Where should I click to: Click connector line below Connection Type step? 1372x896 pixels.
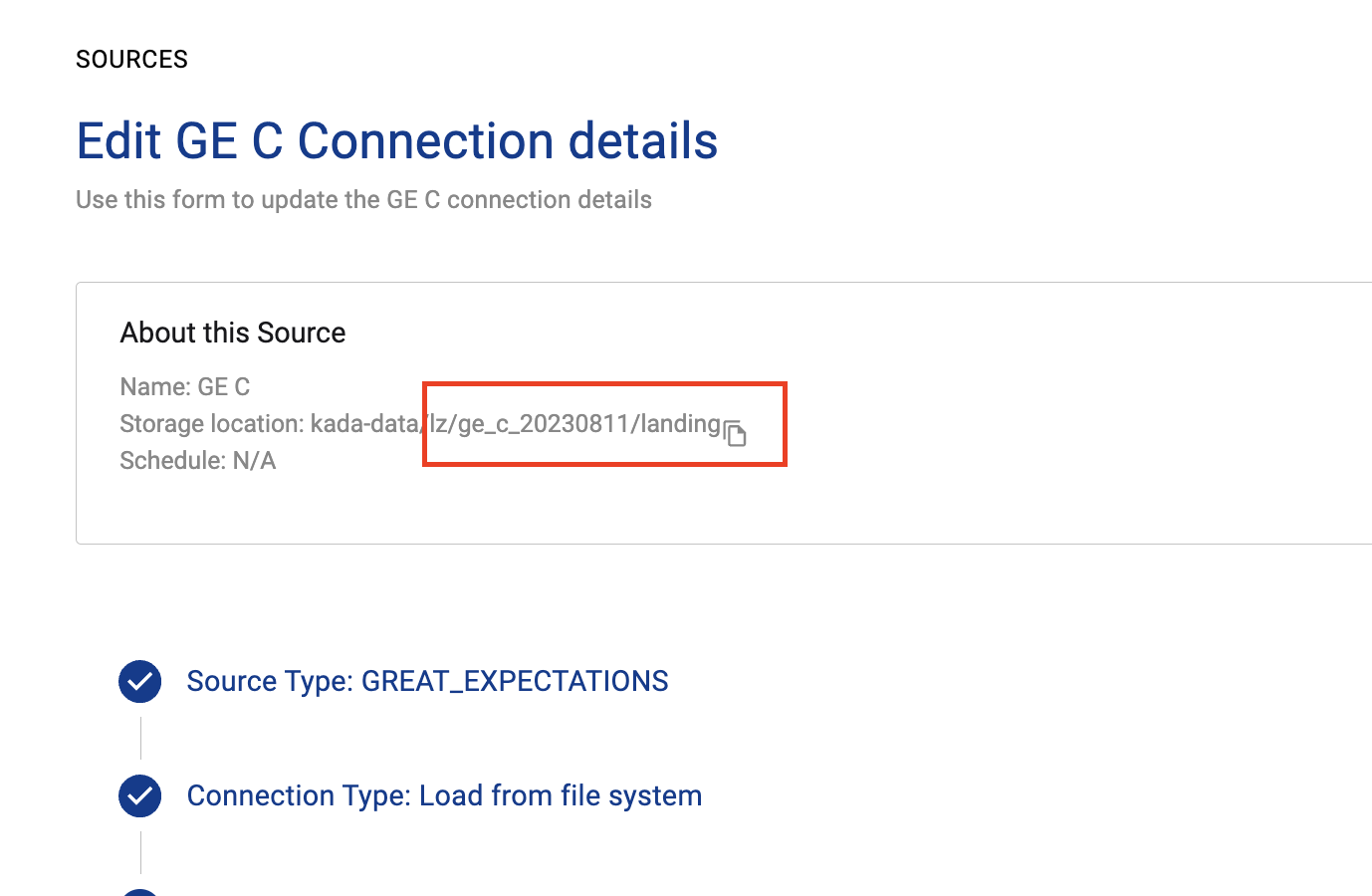tap(141, 852)
